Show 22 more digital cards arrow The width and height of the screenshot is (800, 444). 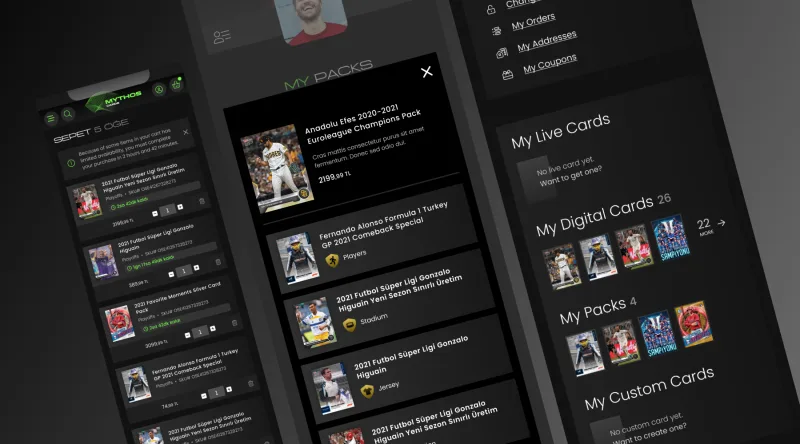[721, 223]
